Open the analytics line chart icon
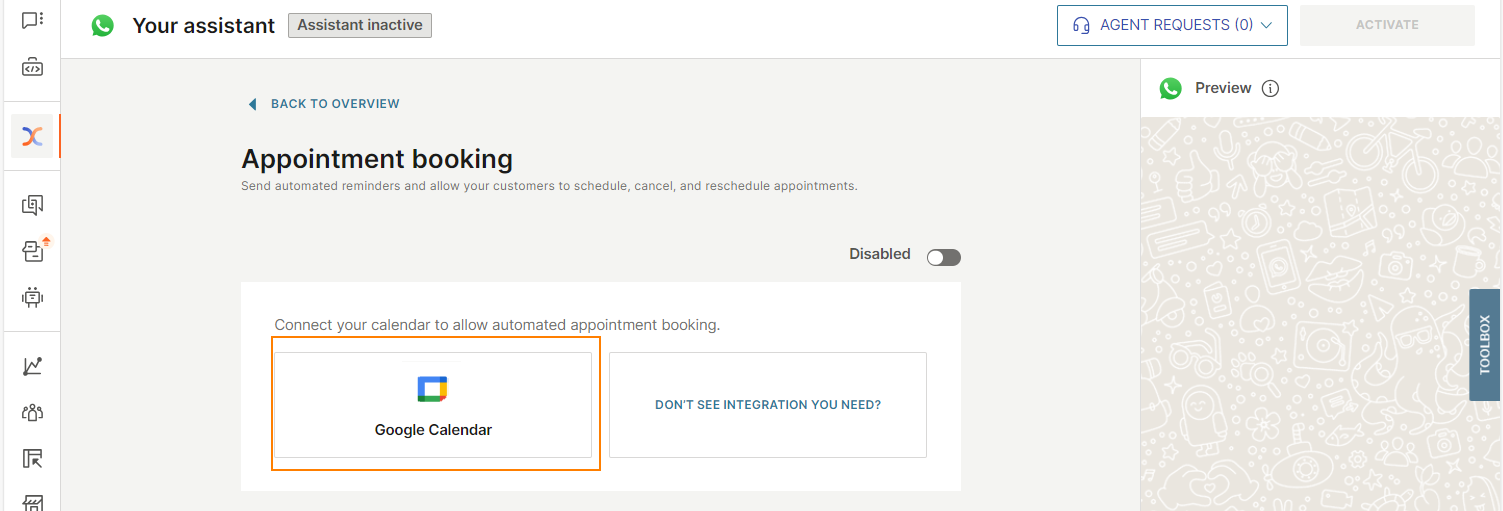Image resolution: width=1503 pixels, height=511 pixels. pos(32,366)
